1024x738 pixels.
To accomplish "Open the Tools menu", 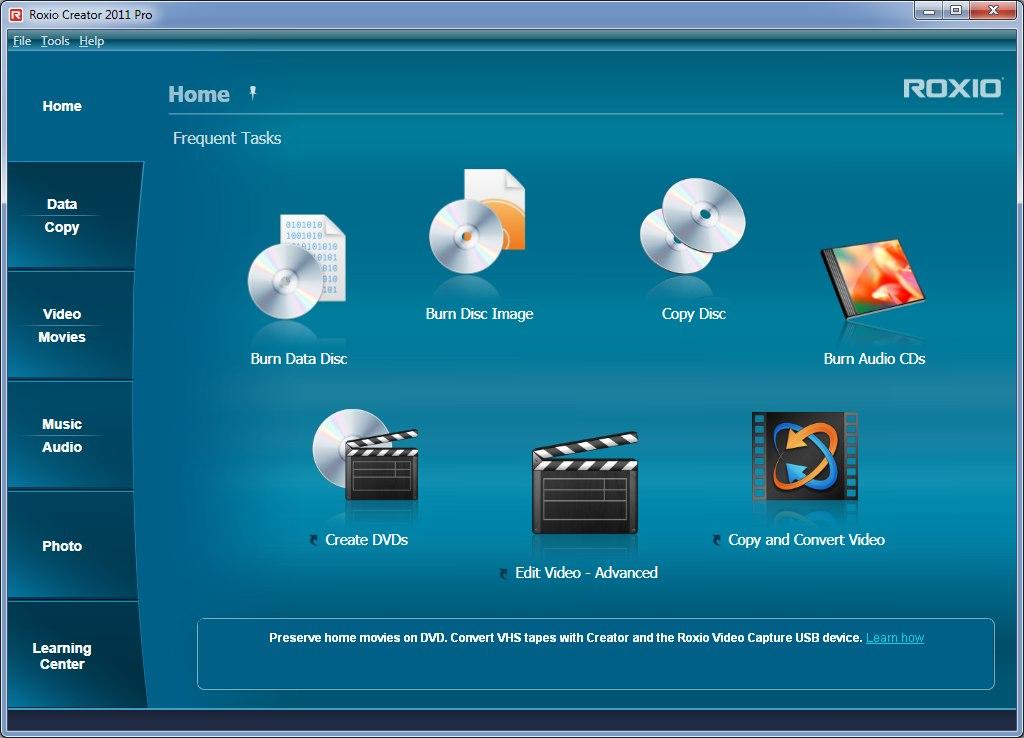I will [55, 41].
